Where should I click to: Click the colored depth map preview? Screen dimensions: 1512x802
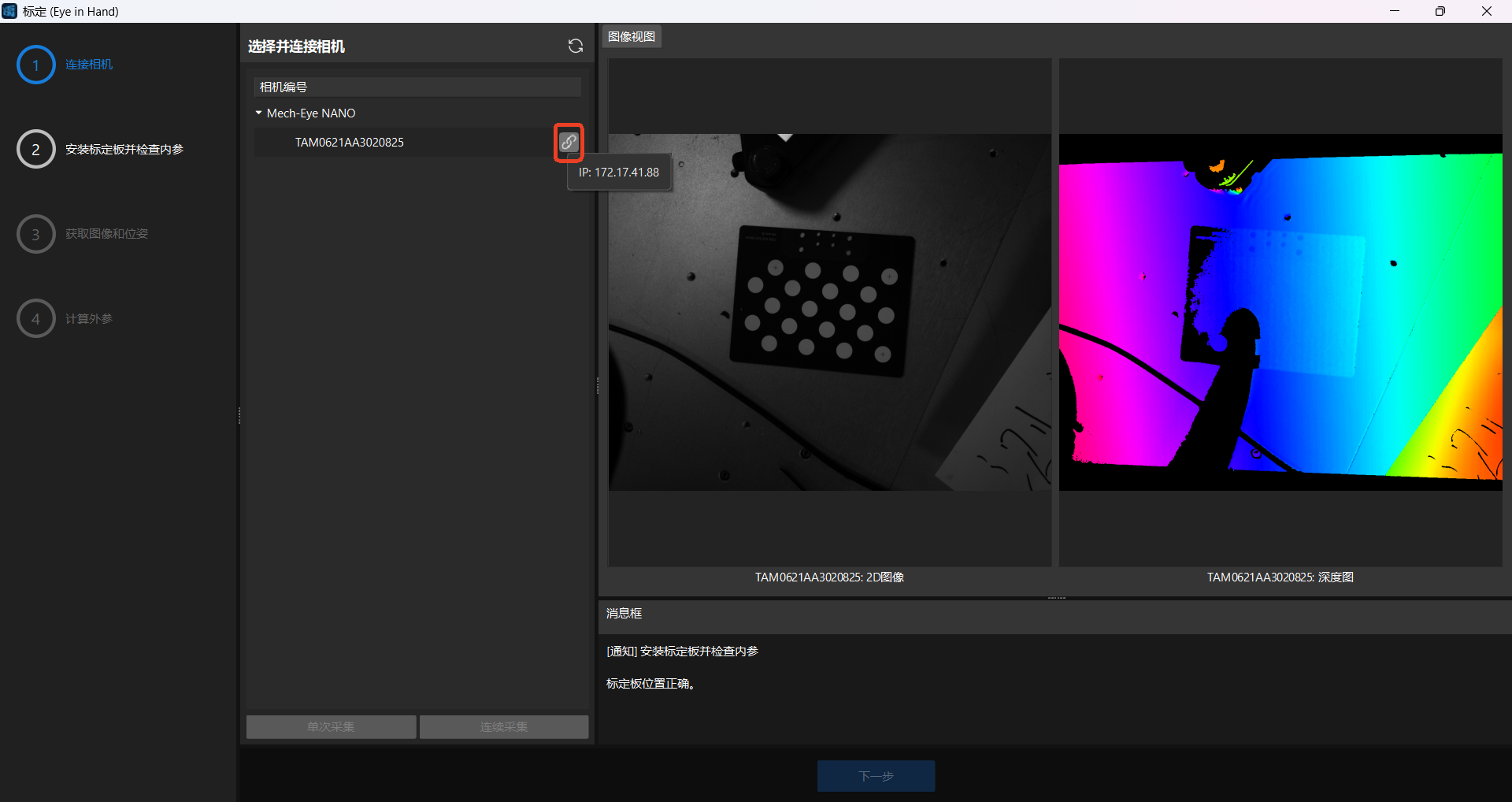(x=1280, y=312)
